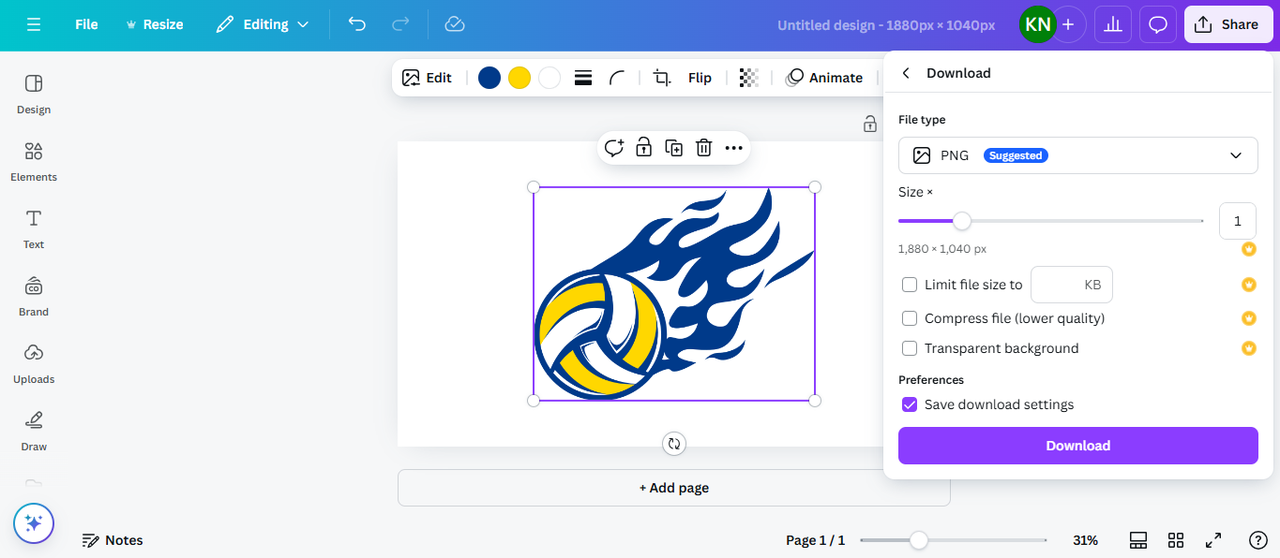This screenshot has height=558, width=1280.
Task: Click the Animate button
Action: (825, 78)
